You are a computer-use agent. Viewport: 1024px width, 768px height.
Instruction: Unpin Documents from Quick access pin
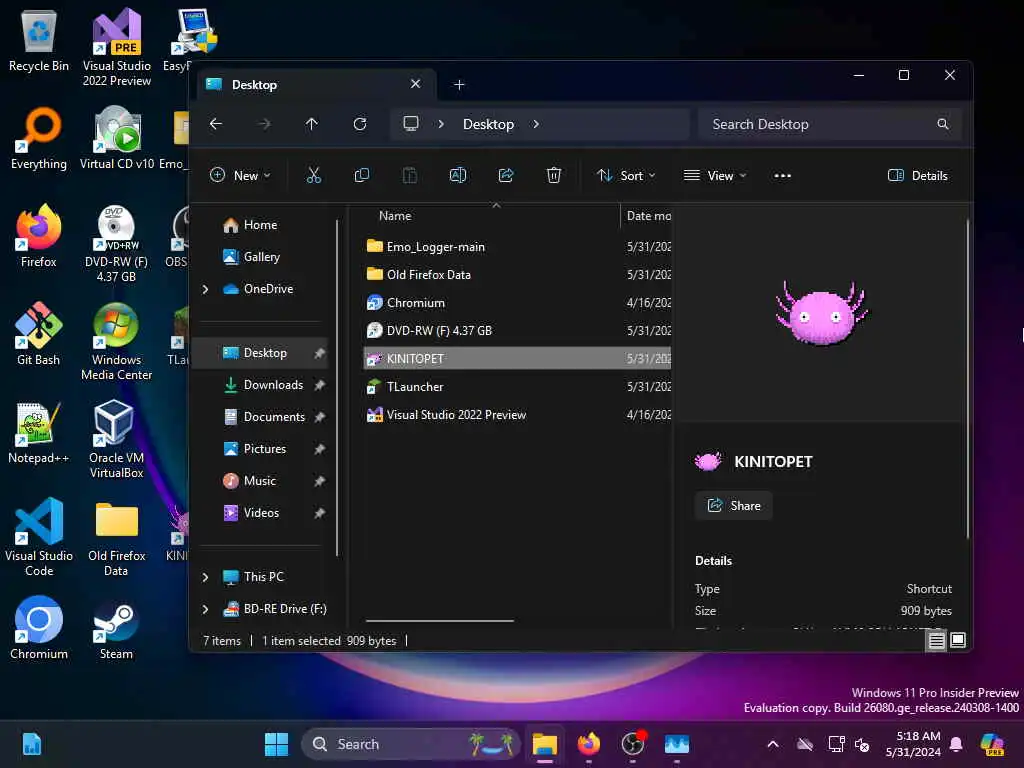[x=319, y=417]
